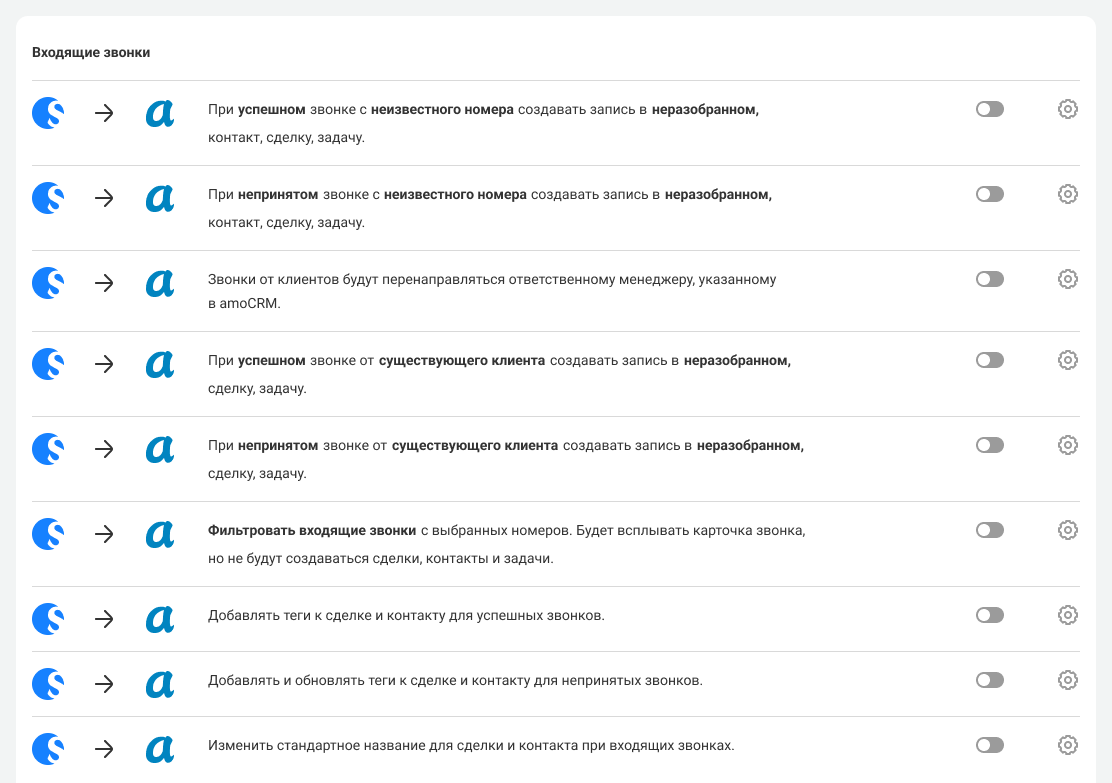Click the blue S logo in the filter calls row

[48, 534]
